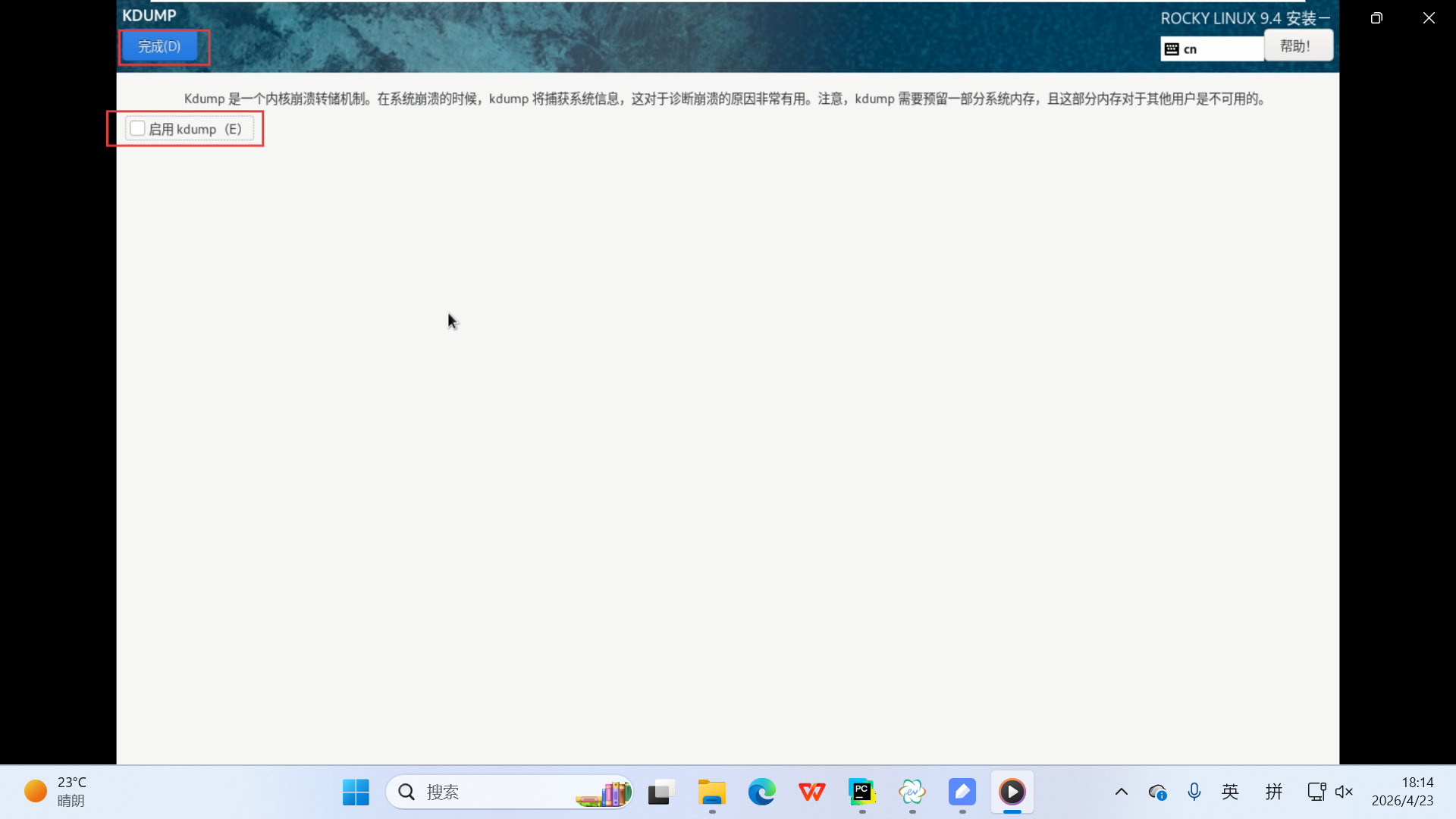This screenshot has width=1456, height=819.
Task: Click the VMware player taskbar icon
Action: (x=1012, y=792)
